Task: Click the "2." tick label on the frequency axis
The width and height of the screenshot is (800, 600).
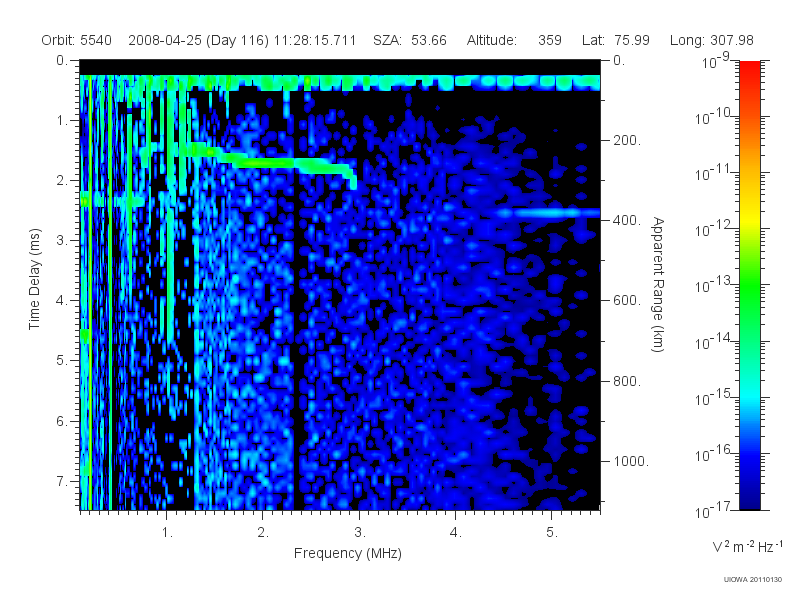Action: point(263,533)
